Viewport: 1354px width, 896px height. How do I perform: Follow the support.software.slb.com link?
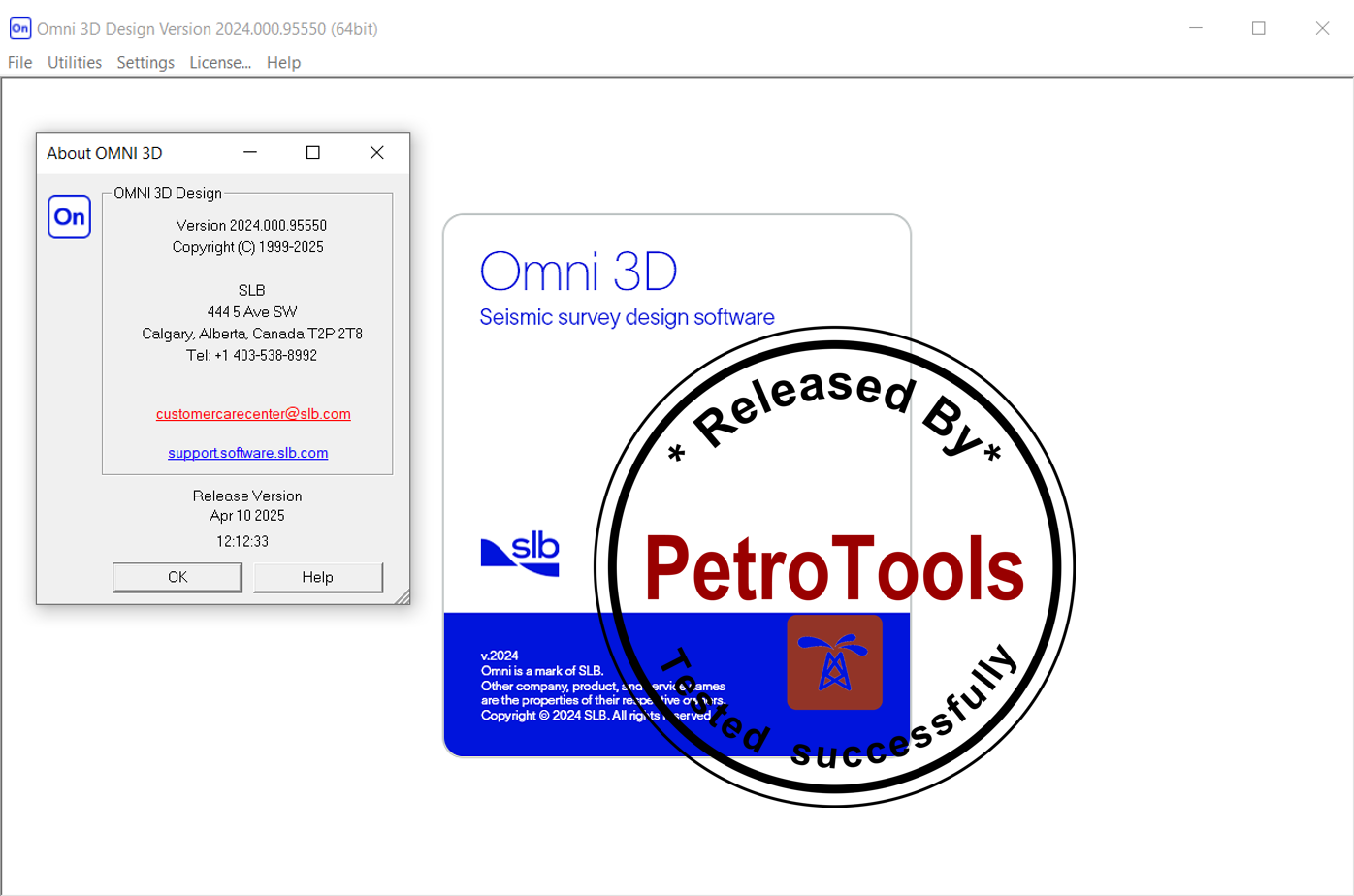point(248,453)
